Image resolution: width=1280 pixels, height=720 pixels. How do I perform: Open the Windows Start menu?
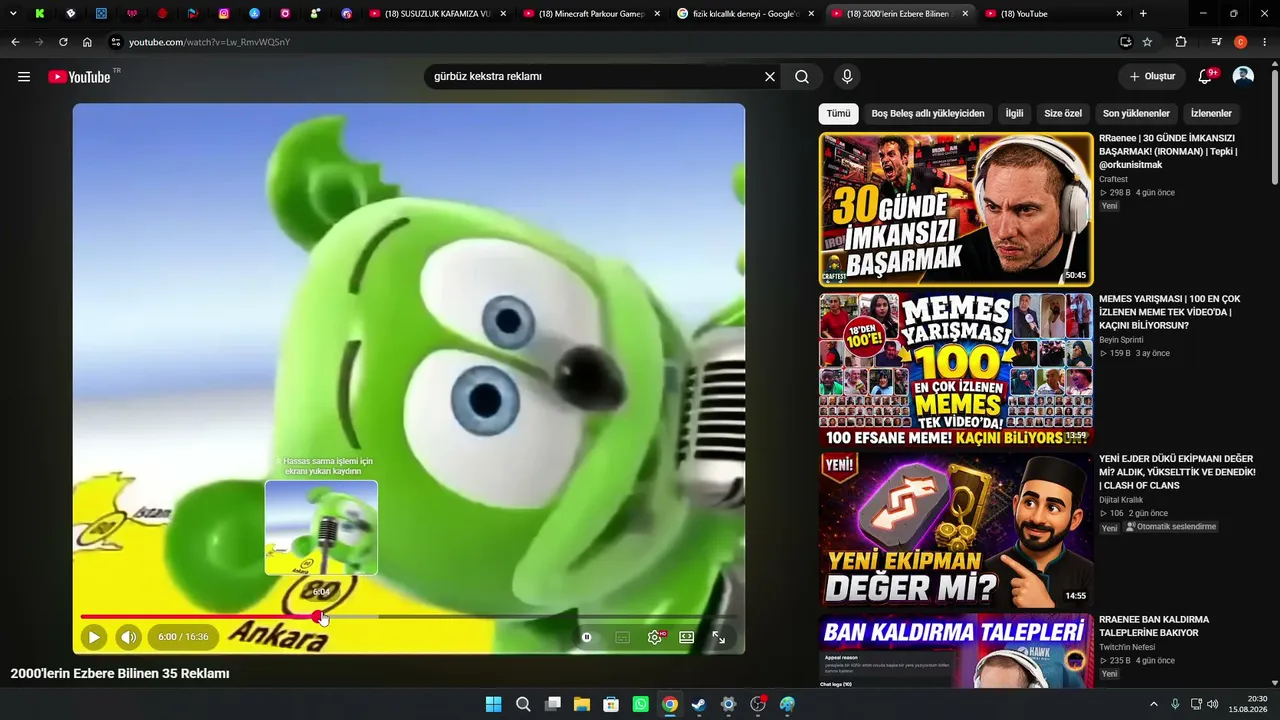pos(493,704)
